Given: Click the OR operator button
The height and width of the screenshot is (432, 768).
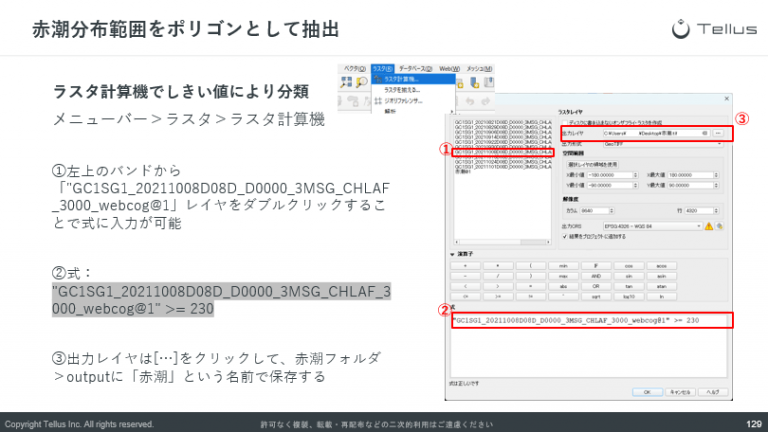Looking at the screenshot, I should click(x=596, y=287).
